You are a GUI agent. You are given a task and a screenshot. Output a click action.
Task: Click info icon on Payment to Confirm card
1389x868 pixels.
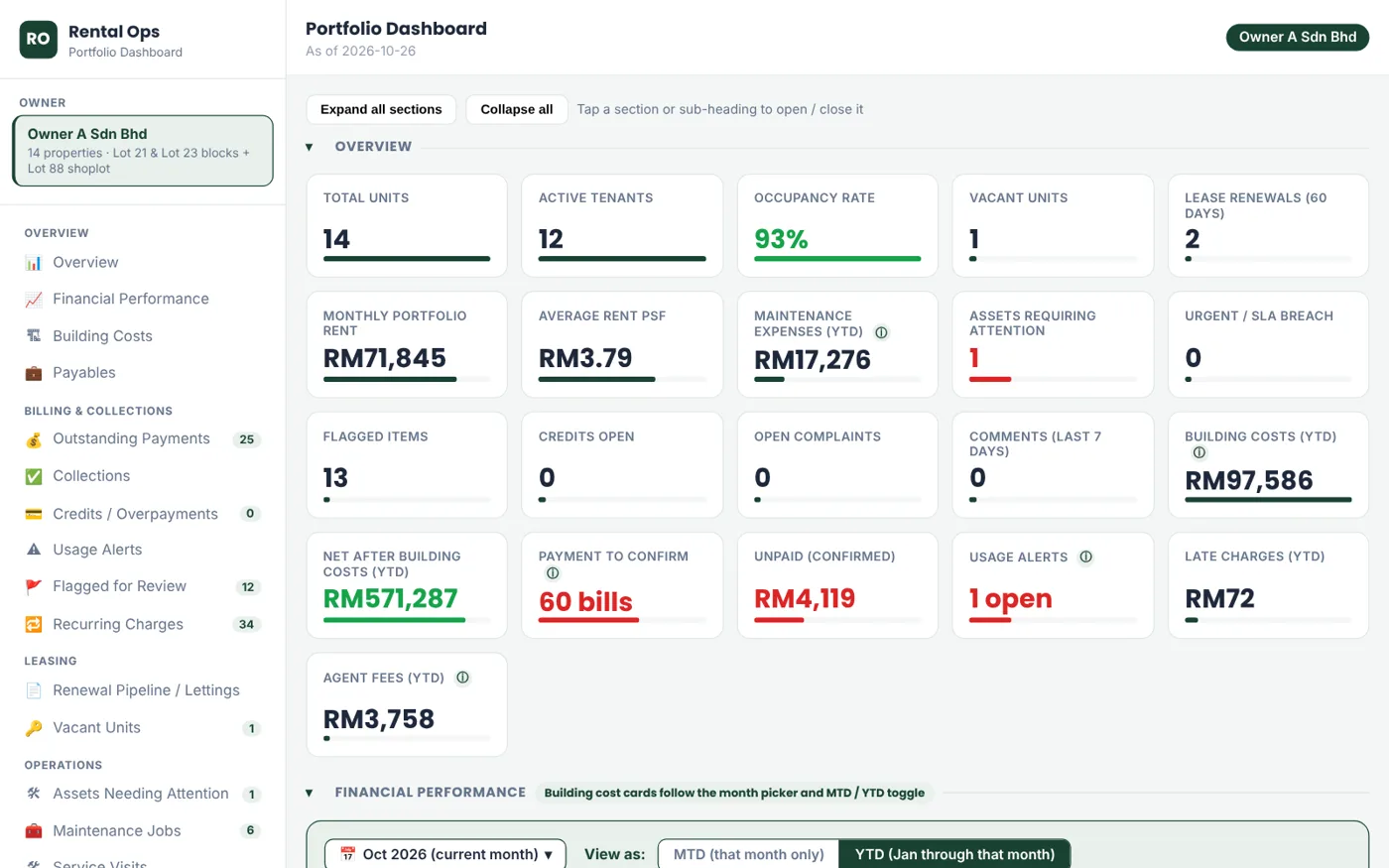click(553, 573)
